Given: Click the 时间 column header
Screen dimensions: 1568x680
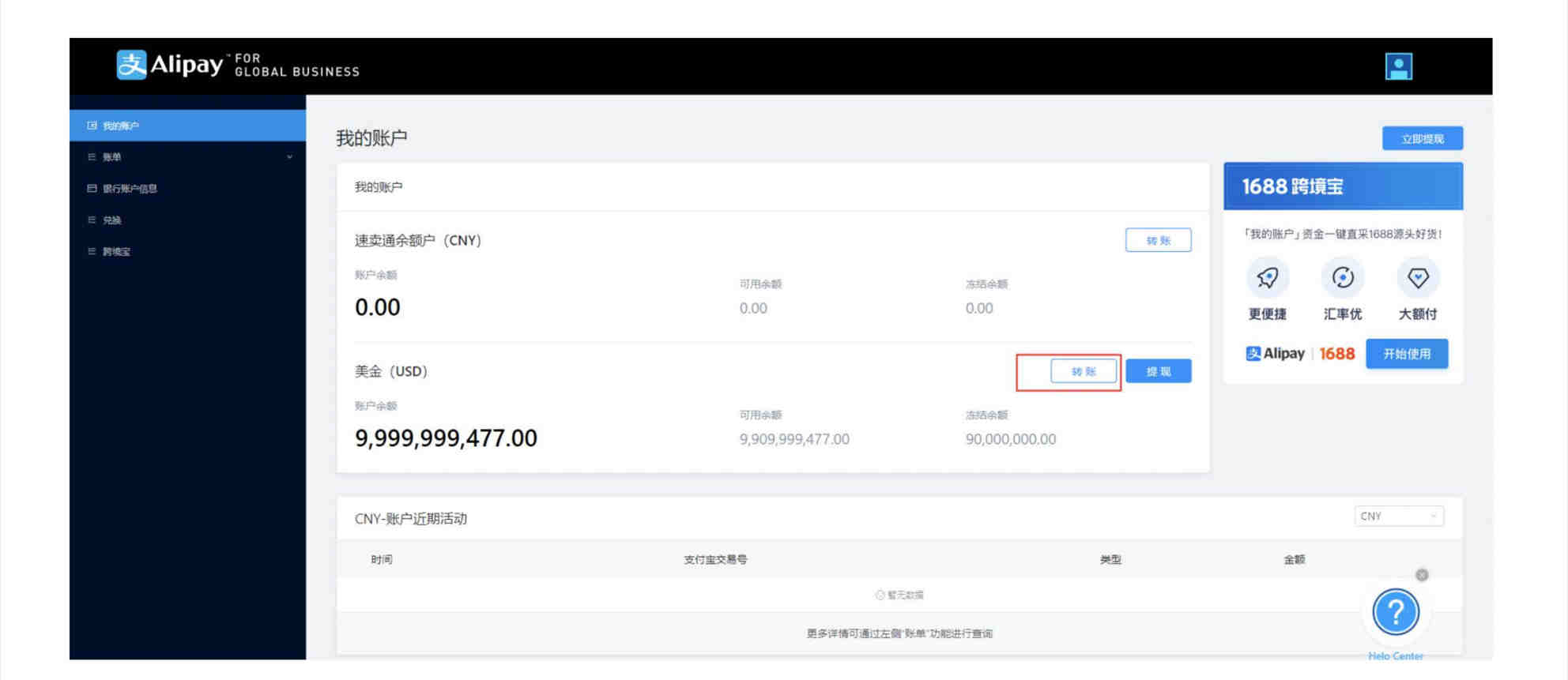Looking at the screenshot, I should click(382, 559).
